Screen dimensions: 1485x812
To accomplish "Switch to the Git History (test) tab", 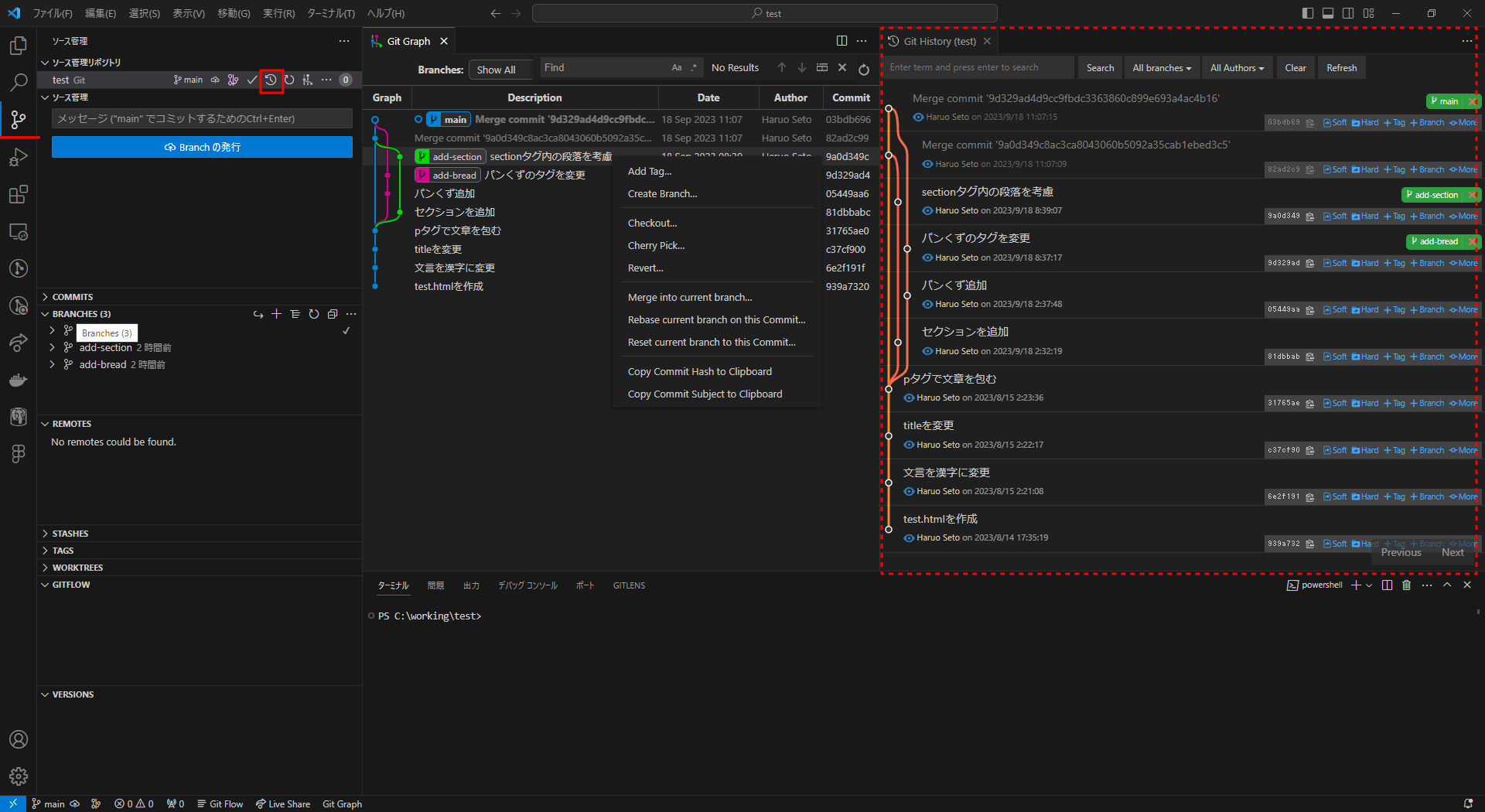I will [x=940, y=42].
